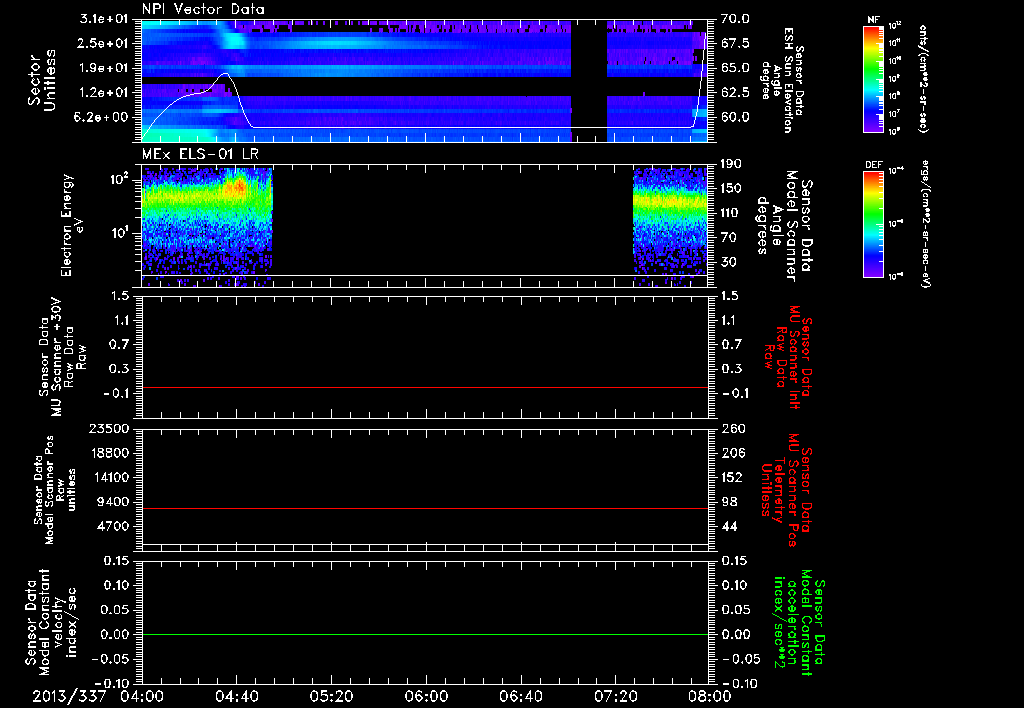
Task: Click the 9400 scanner position tick label
Action: (112, 502)
